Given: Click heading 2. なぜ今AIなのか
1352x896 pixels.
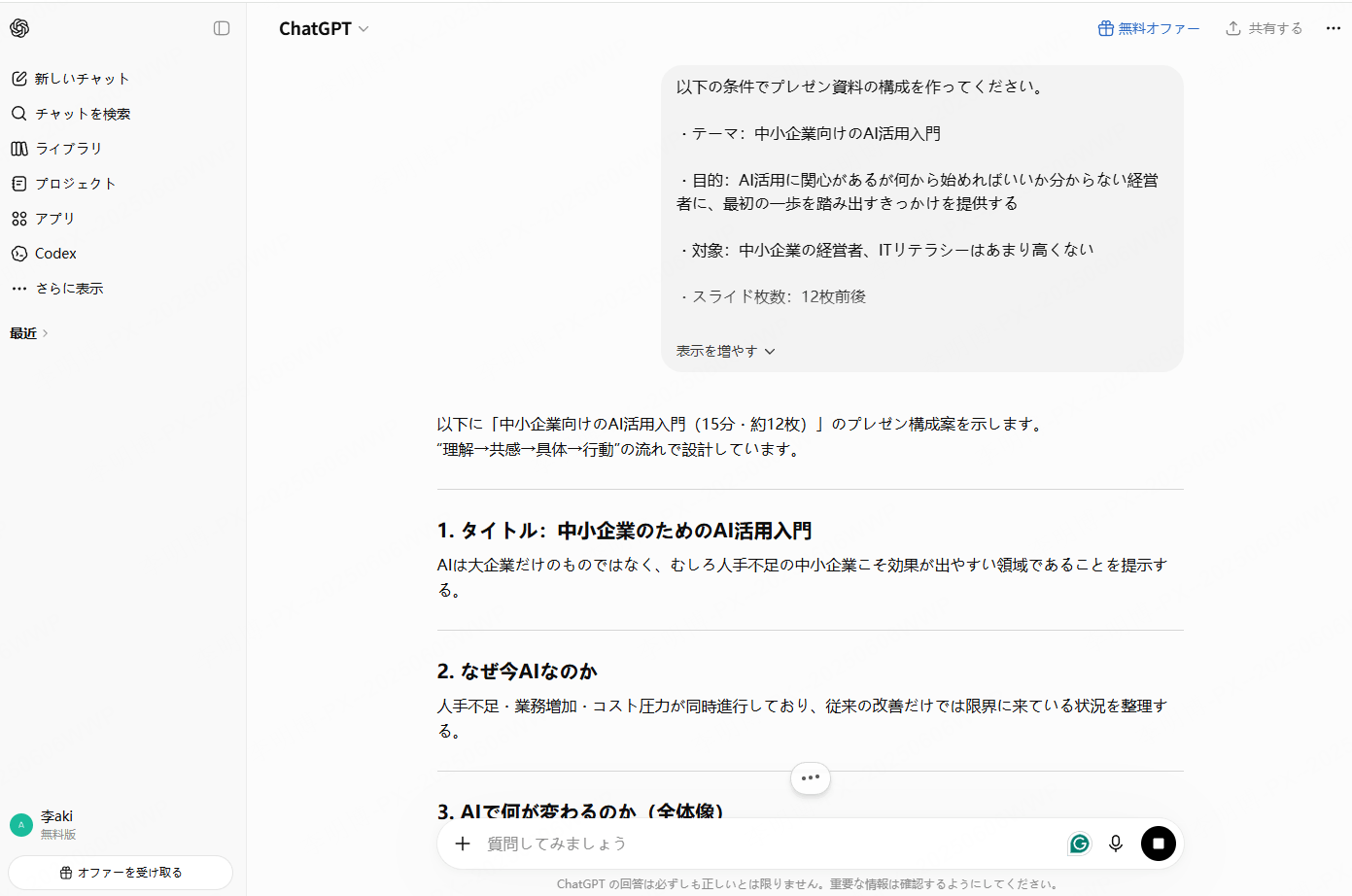Looking at the screenshot, I should tap(517, 672).
